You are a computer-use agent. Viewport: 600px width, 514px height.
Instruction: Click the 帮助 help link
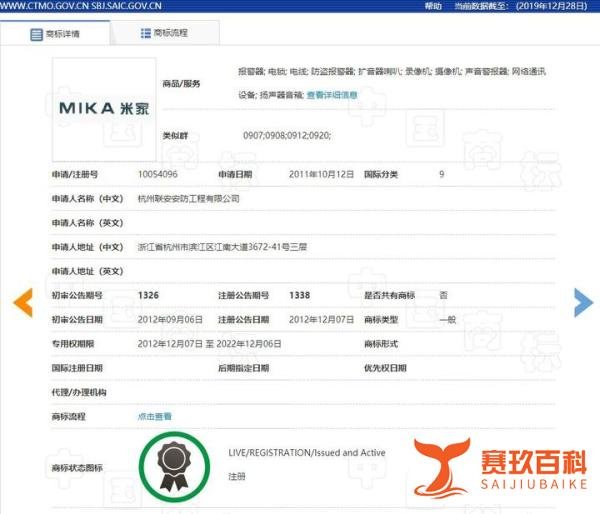[433, 6]
